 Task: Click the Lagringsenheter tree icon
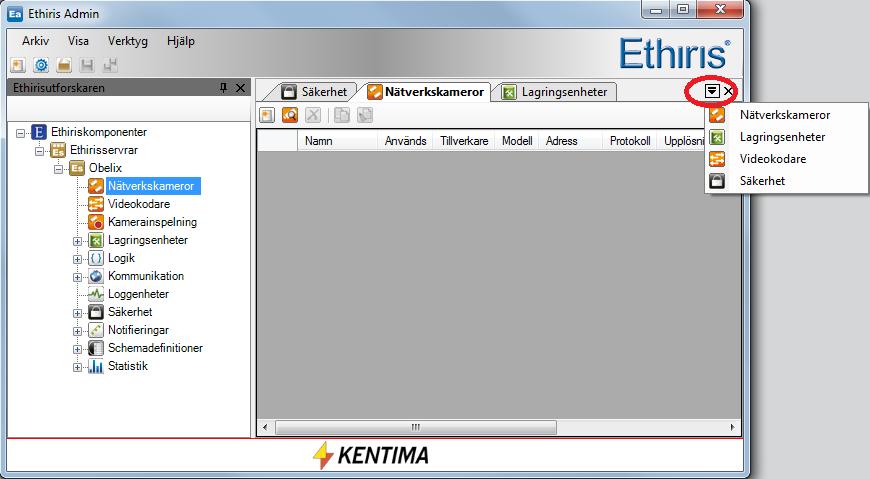(96, 240)
